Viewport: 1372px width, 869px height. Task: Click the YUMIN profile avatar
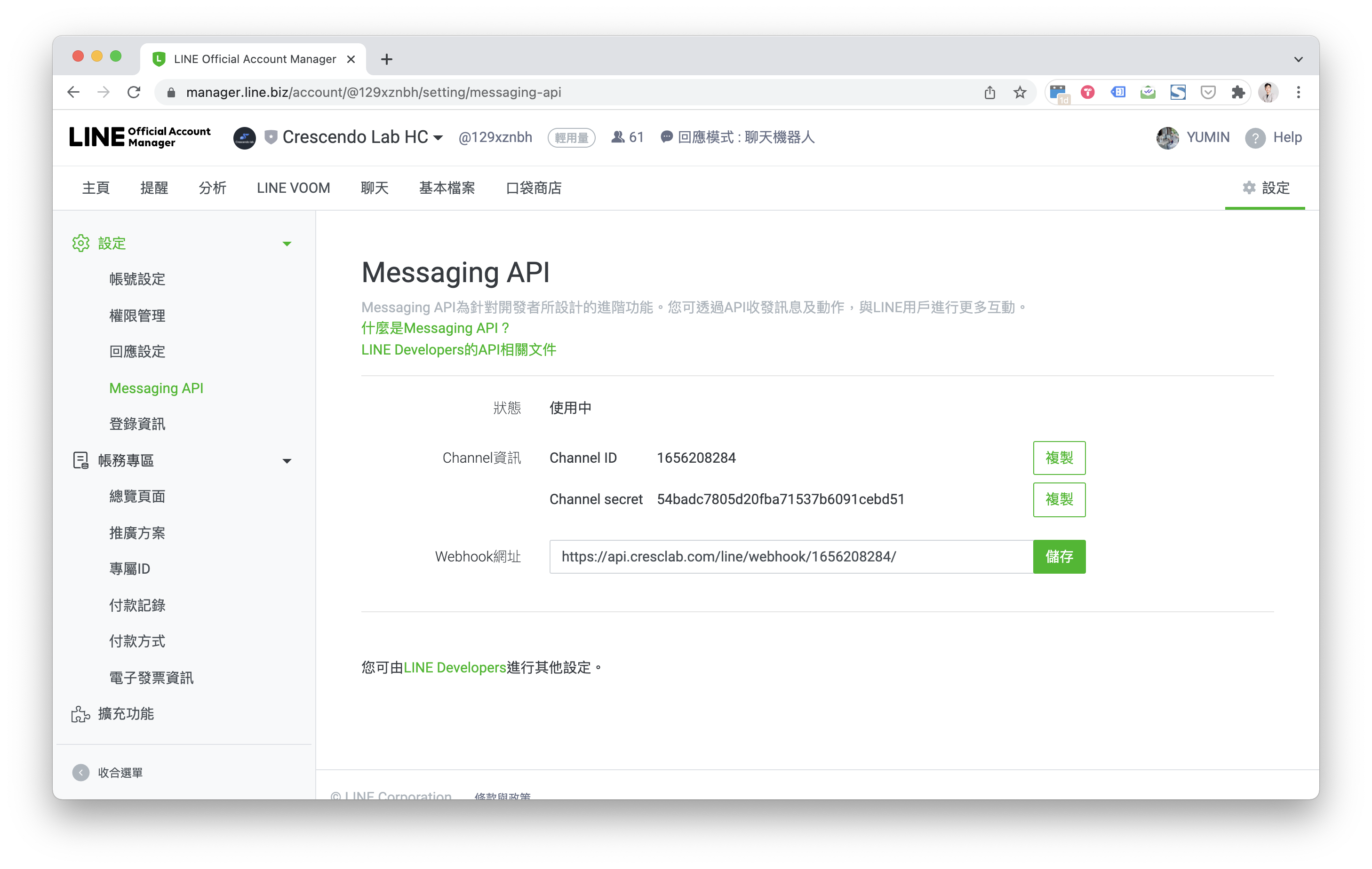click(x=1167, y=138)
